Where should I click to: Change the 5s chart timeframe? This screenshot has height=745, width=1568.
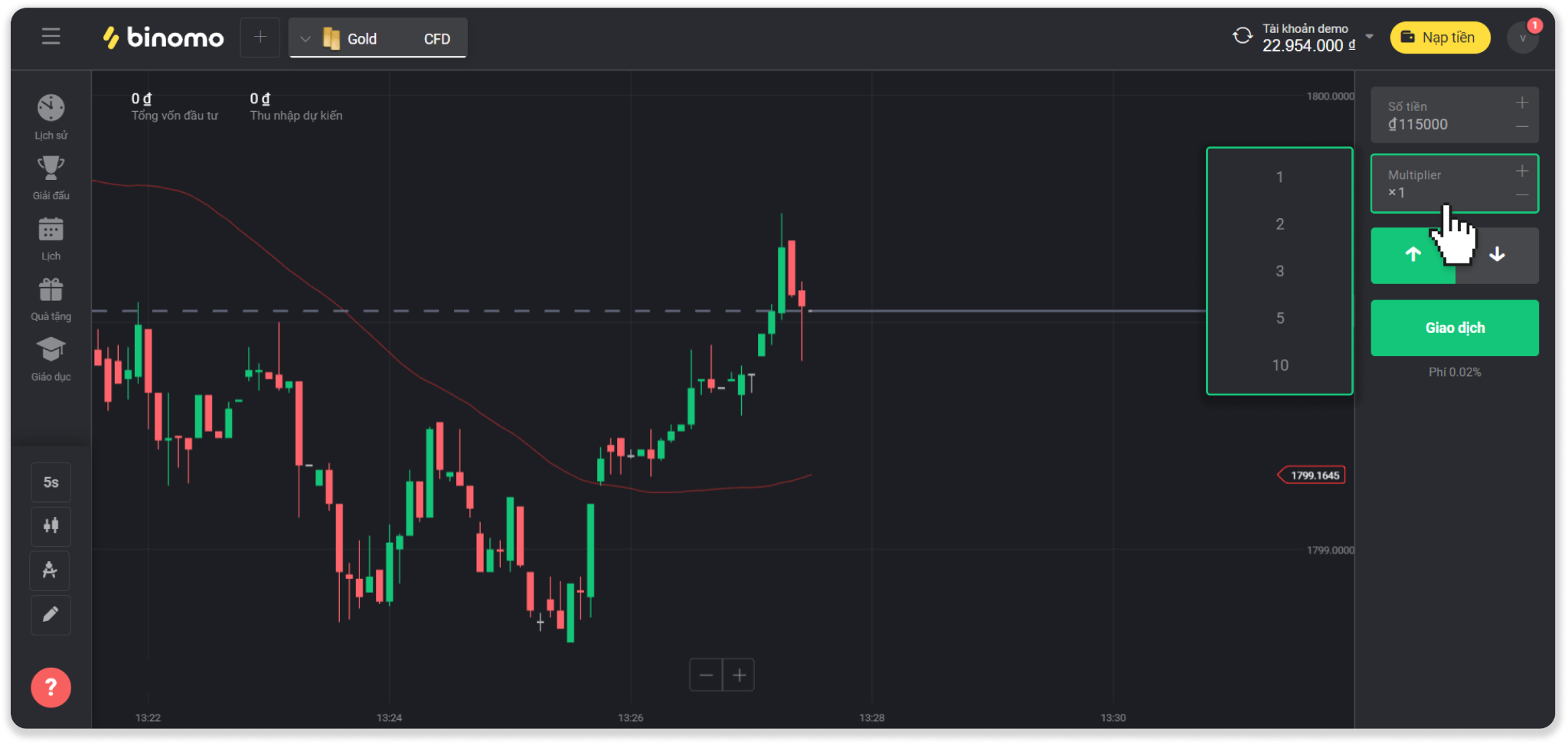click(x=51, y=482)
